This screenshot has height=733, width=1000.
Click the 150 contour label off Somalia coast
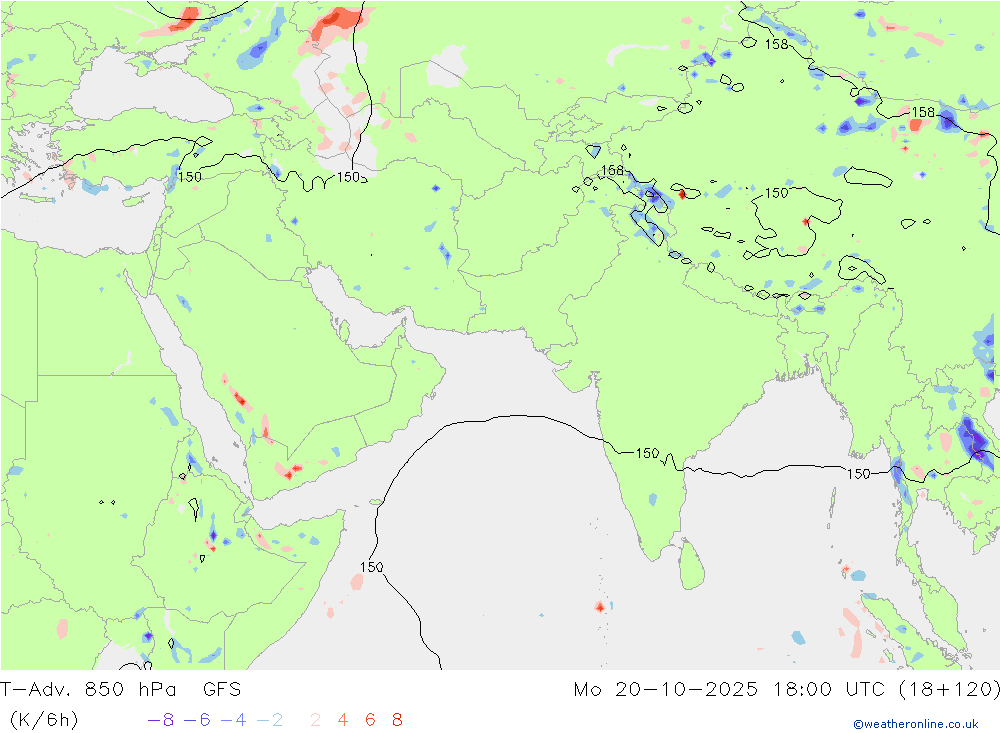click(x=371, y=567)
